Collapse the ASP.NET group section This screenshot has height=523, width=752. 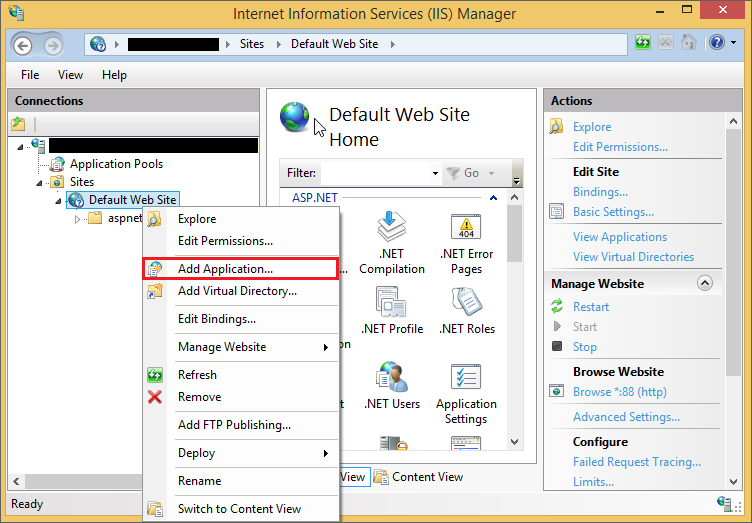(493, 198)
